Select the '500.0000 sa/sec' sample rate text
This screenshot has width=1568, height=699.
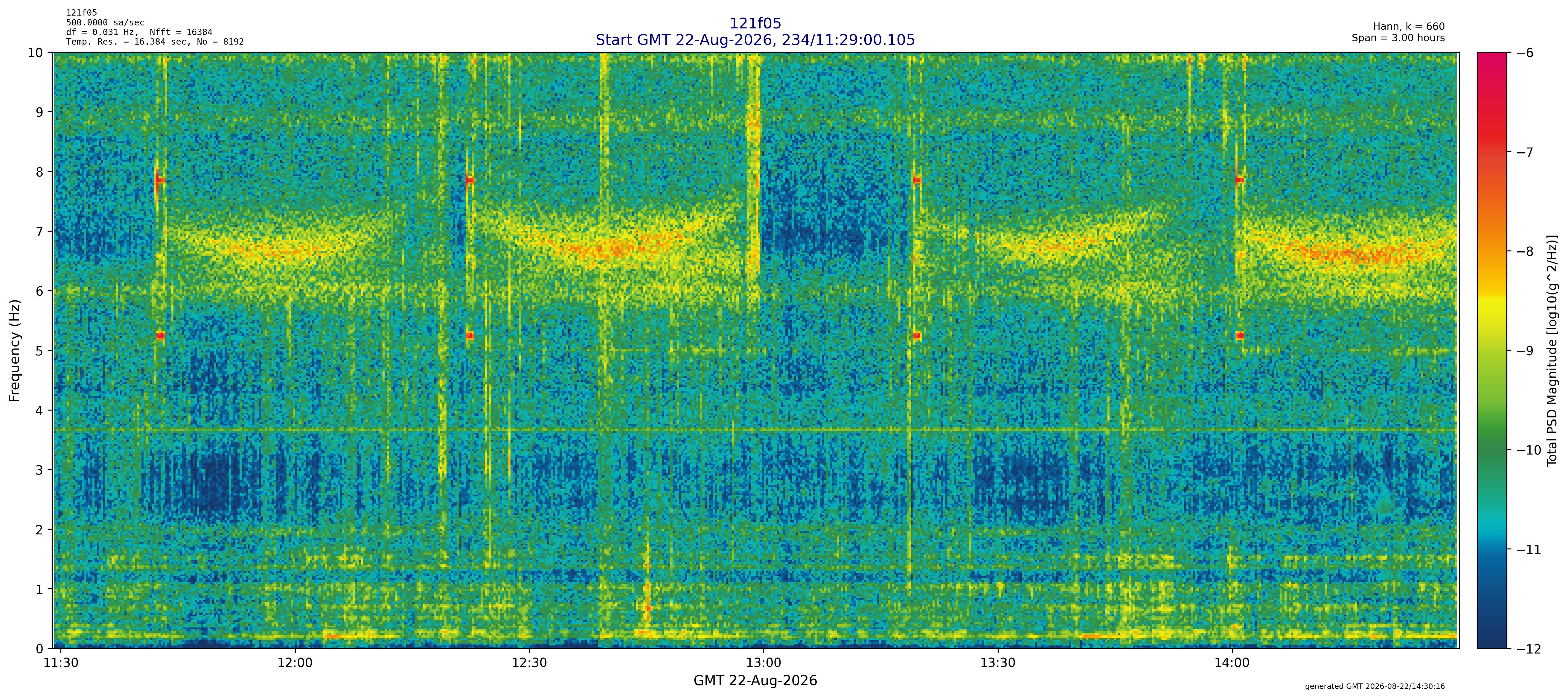[x=105, y=22]
